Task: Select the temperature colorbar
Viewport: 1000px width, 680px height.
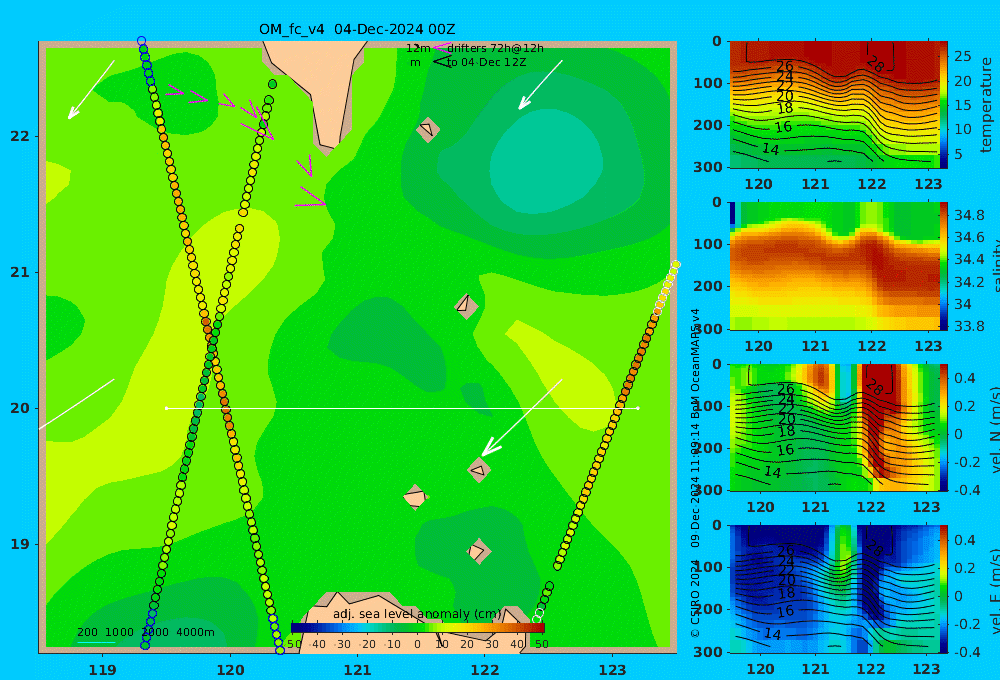Action: [944, 105]
